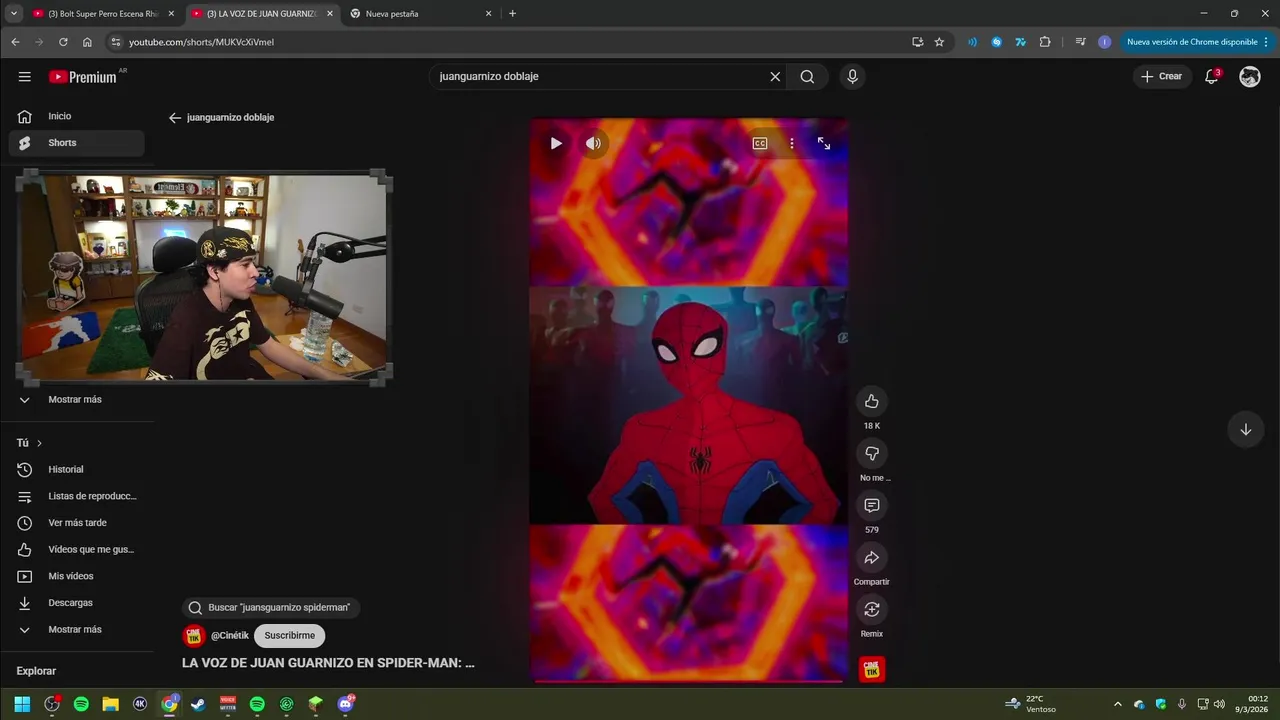Expand the Mostrar más under Descargas

(76, 629)
